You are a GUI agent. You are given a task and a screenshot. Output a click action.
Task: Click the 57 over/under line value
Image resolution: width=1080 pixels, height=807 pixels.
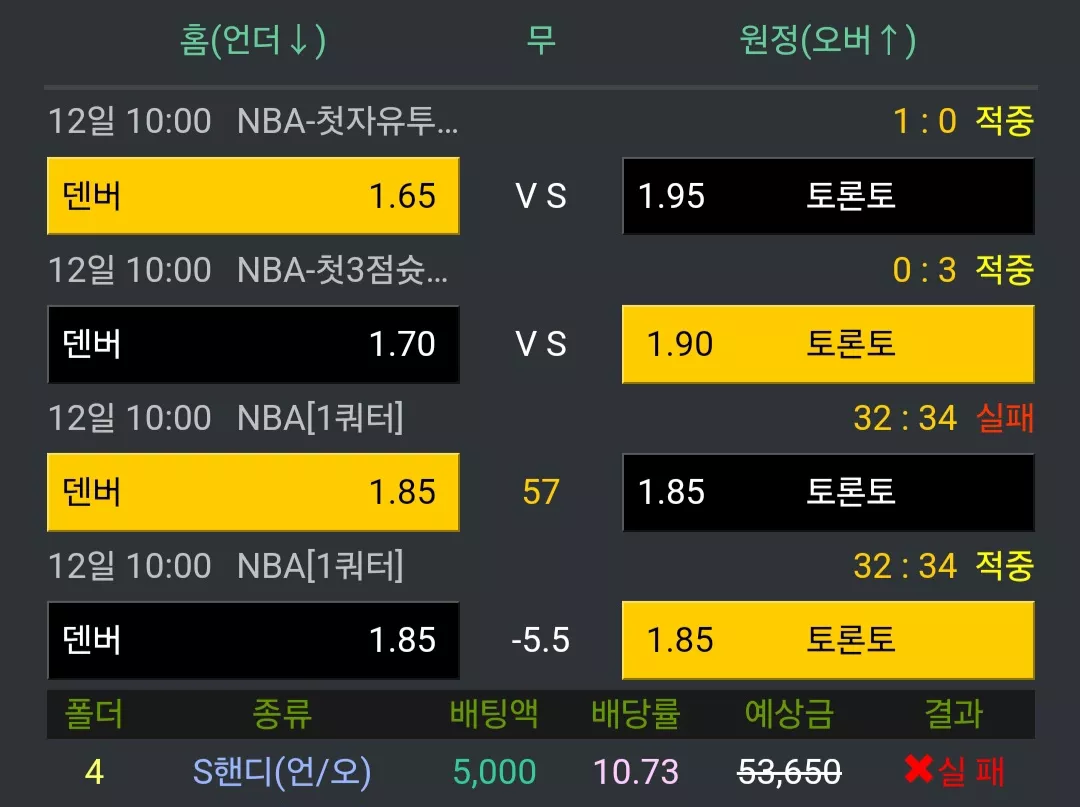point(541,492)
